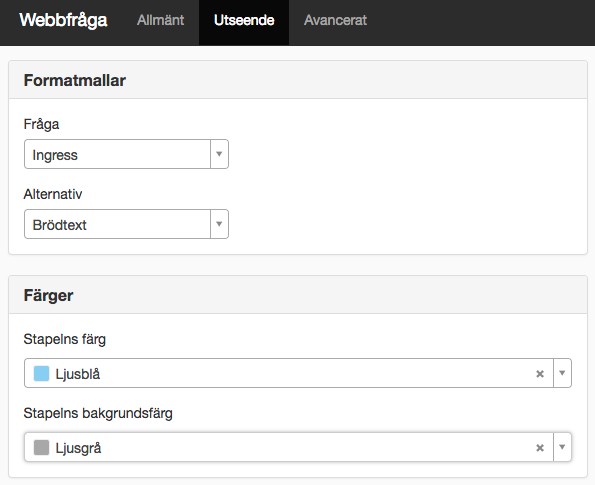This screenshot has height=485, width=595.
Task: Click the Stapelns färg label
Action: (x=65, y=339)
